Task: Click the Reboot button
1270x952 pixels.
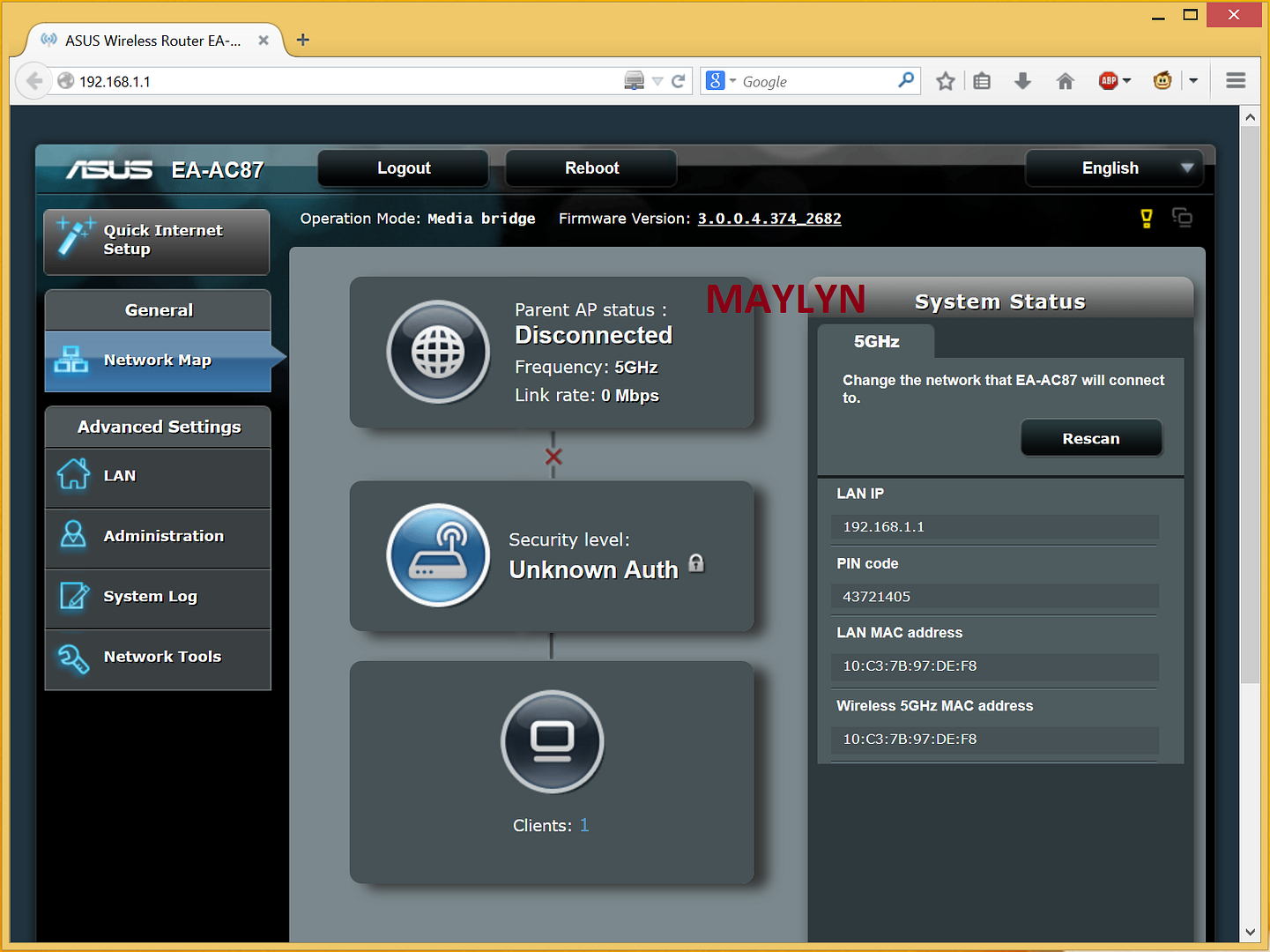Action: [591, 168]
